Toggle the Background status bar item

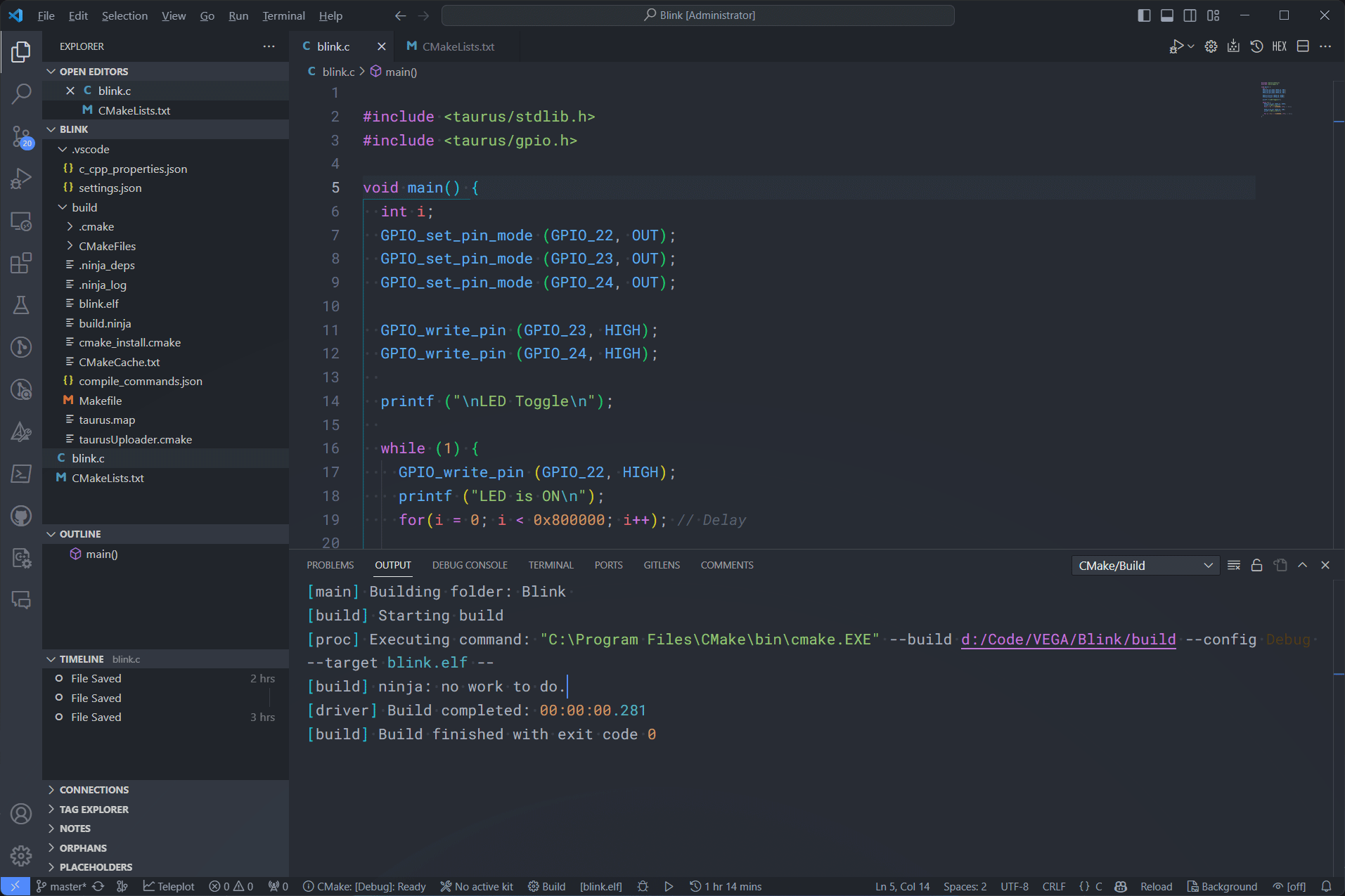pyautogui.click(x=1222, y=886)
